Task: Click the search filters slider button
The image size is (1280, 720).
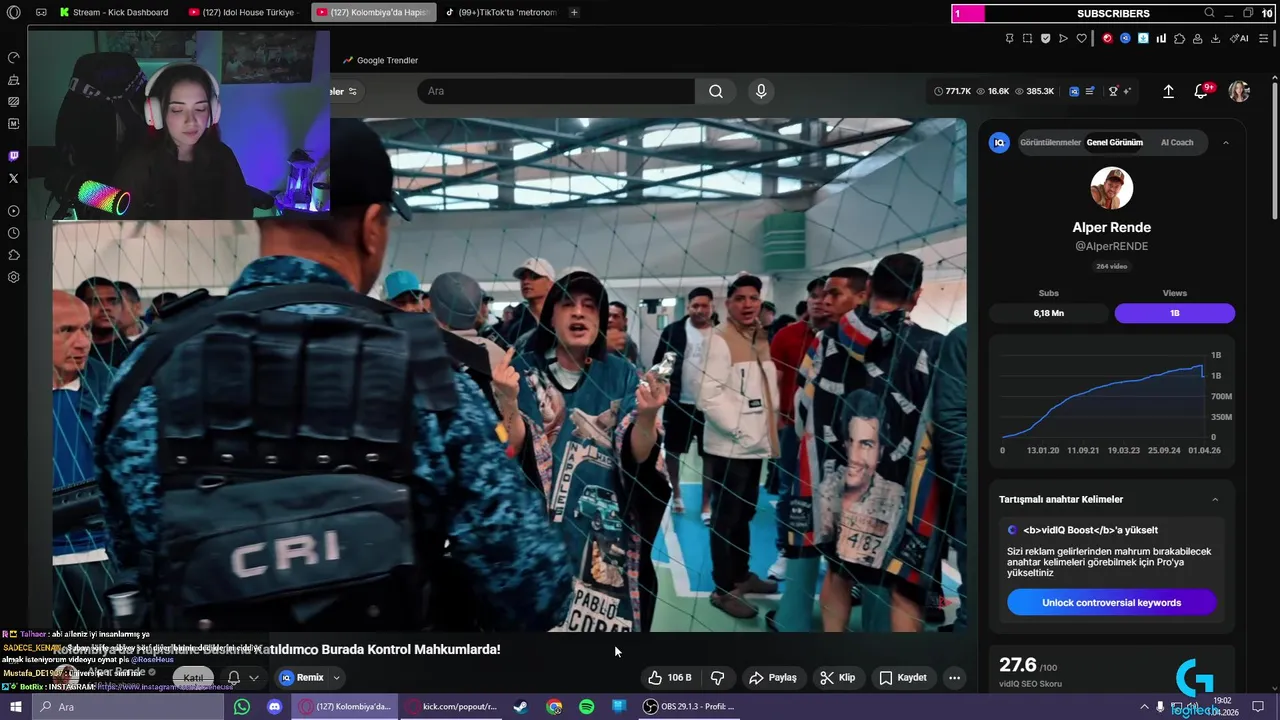Action: [352, 91]
